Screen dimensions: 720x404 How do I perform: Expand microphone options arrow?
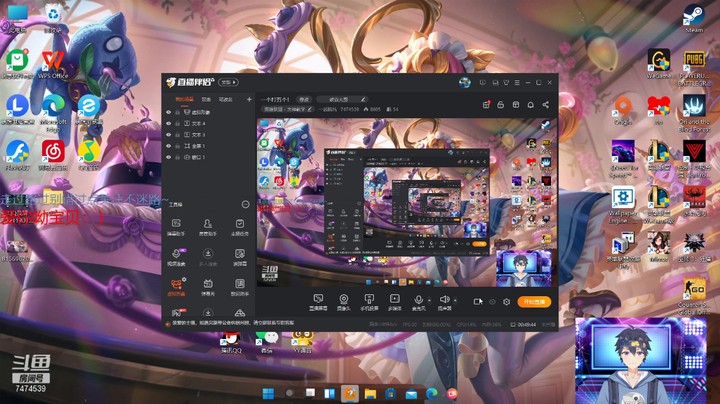pyautogui.click(x=429, y=301)
